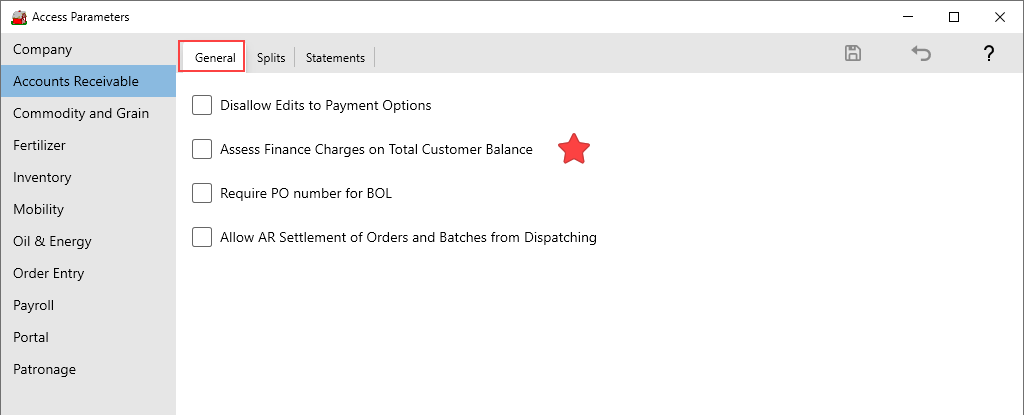Viewport: 1024px width, 415px height.
Task: Enable Allow AR Settlement from Dispatching
Action: [203, 237]
